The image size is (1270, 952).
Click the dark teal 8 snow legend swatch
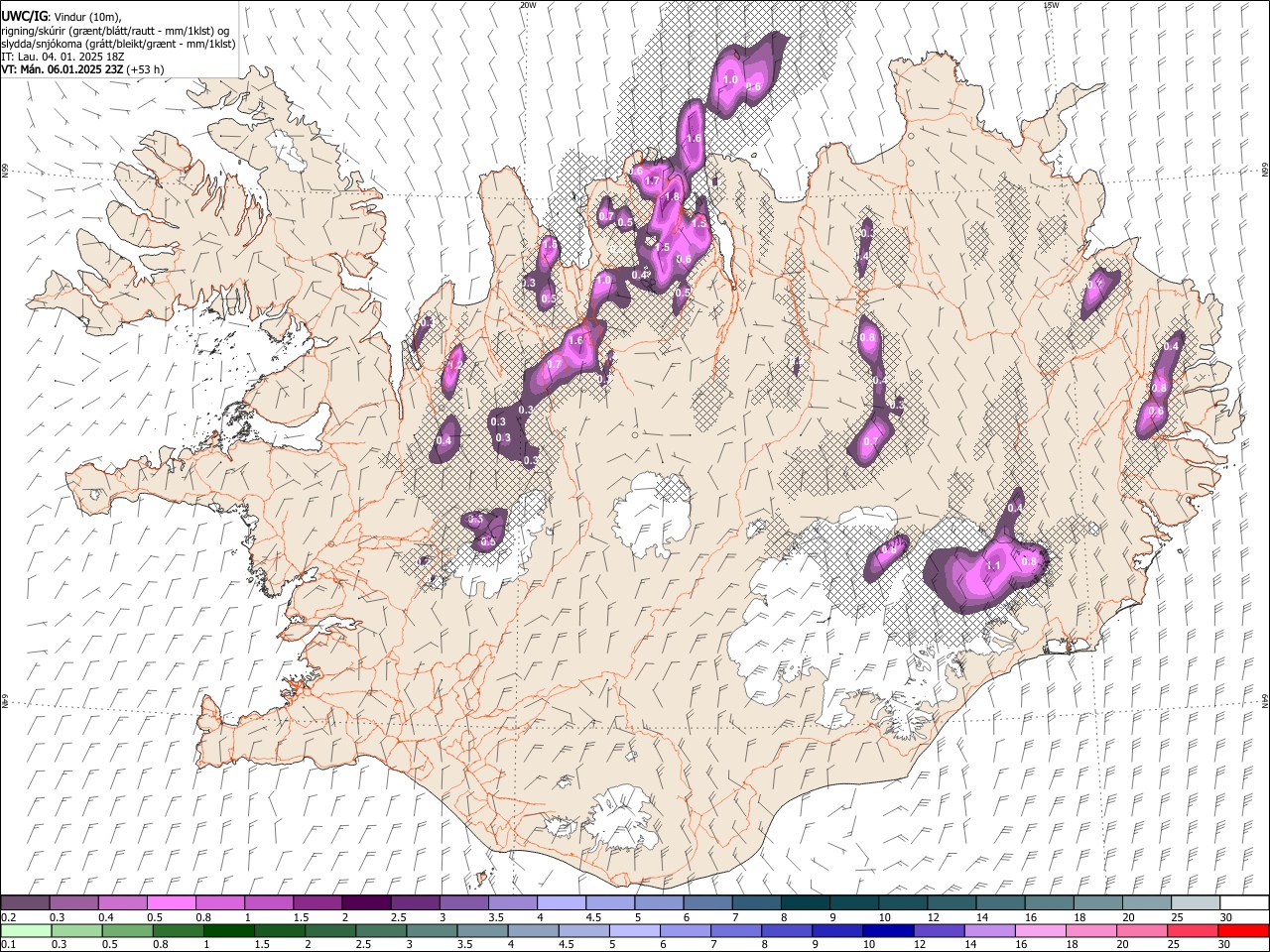[804, 903]
